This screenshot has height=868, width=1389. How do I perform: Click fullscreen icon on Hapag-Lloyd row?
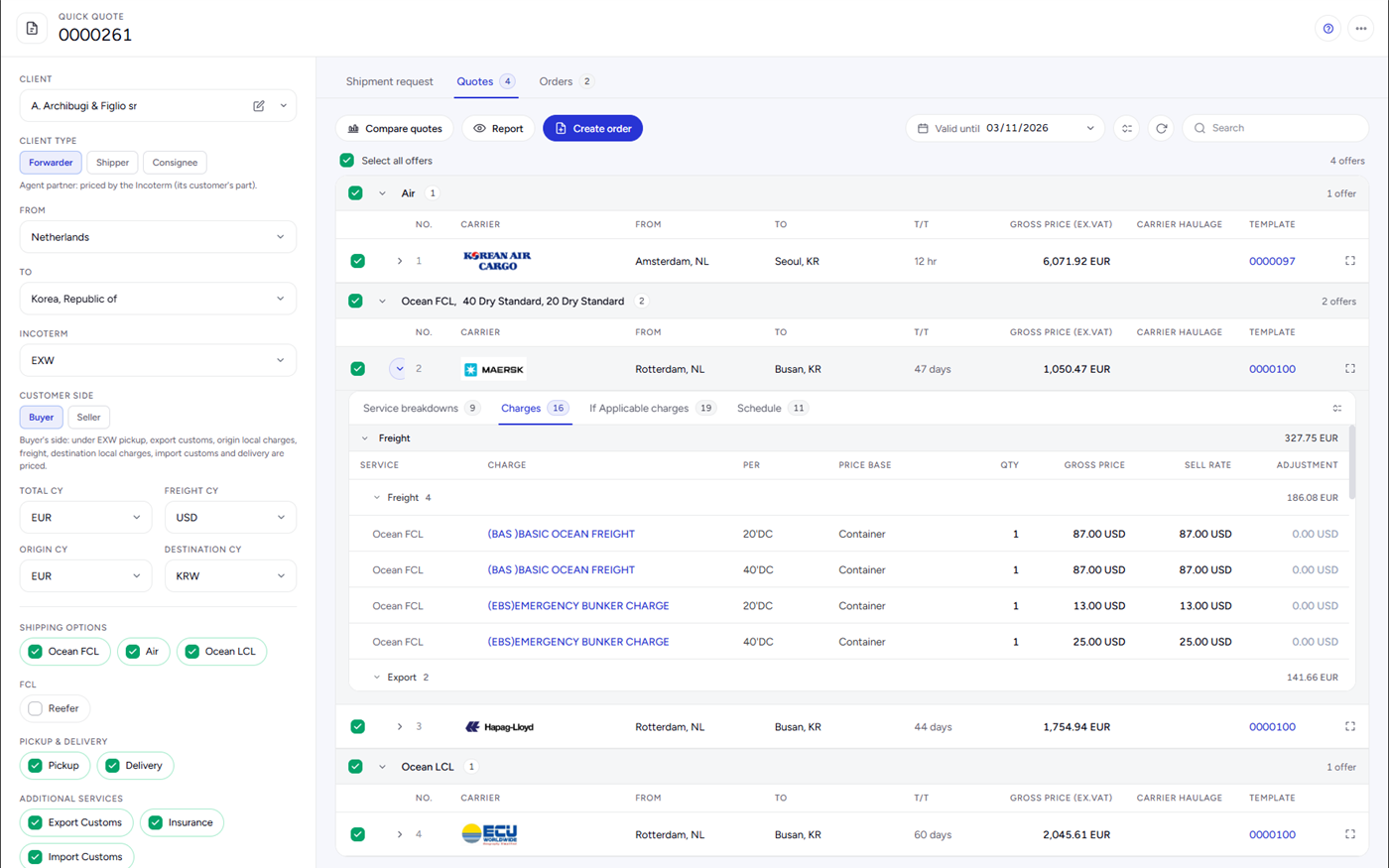pyautogui.click(x=1349, y=726)
